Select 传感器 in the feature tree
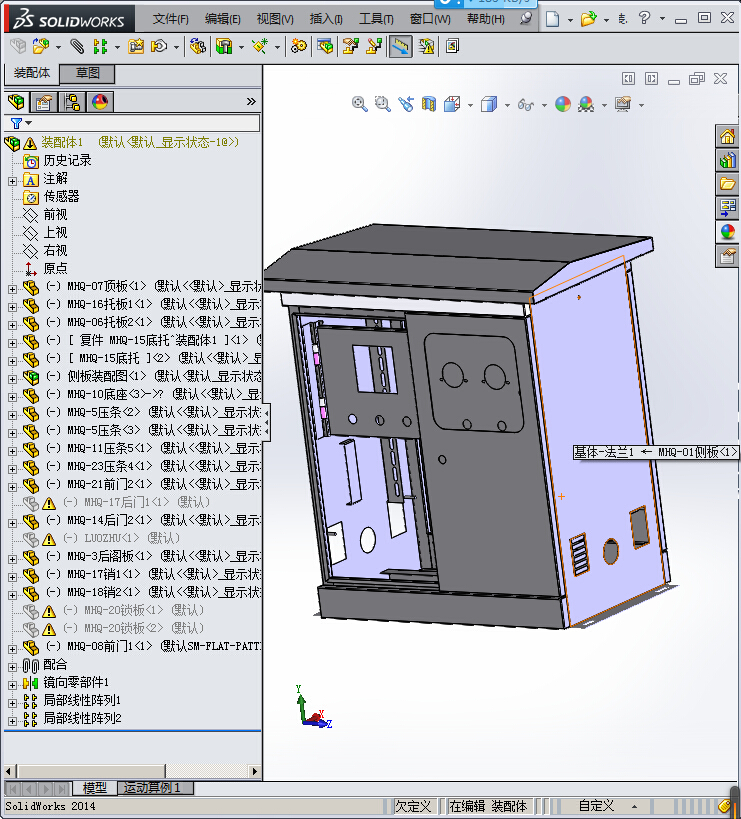Viewport: 741px width, 819px height. point(61,196)
